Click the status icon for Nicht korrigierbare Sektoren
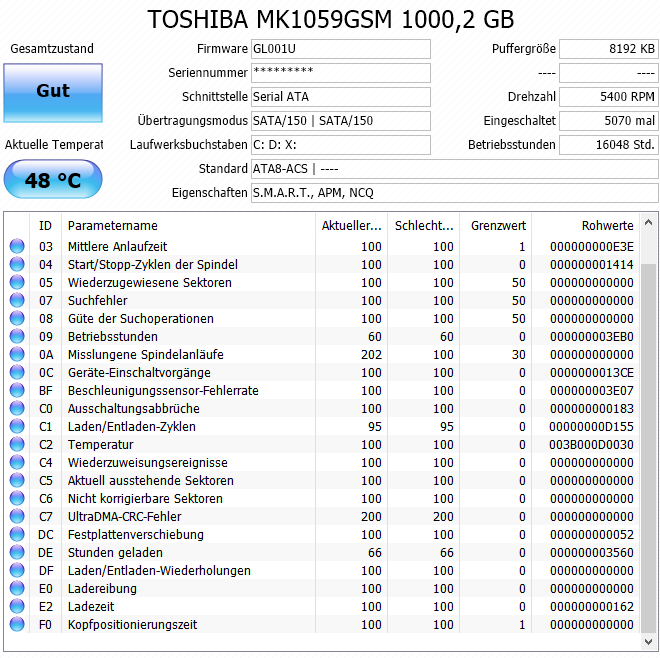The image size is (660, 658). click(17, 498)
